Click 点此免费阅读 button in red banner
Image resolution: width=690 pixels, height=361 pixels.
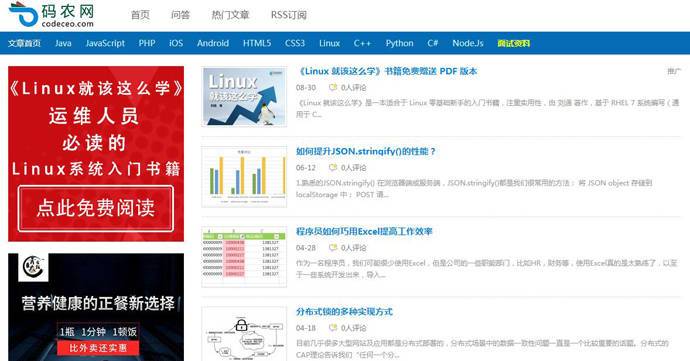(x=96, y=208)
